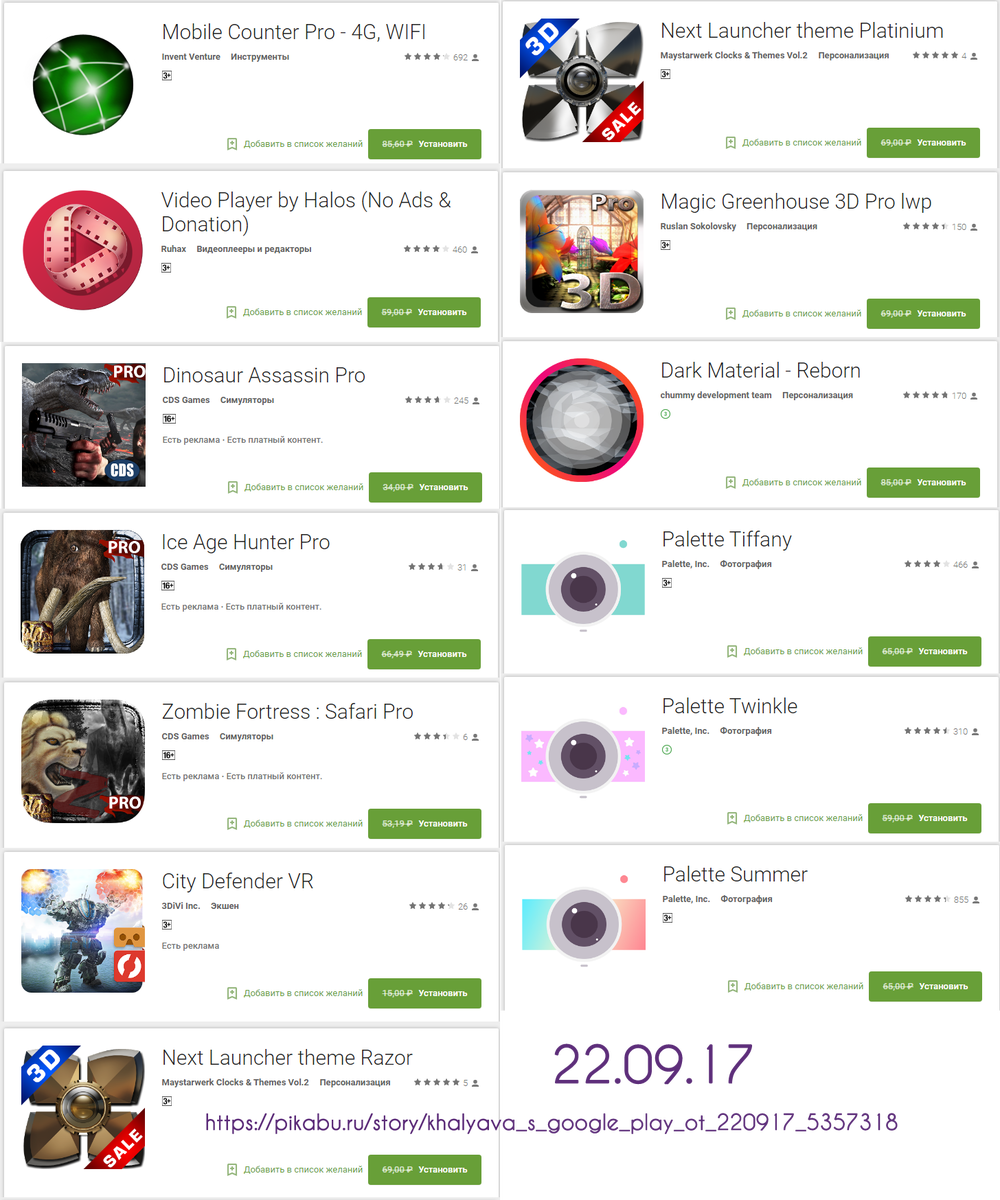This screenshot has width=1000, height=1200.
Task: Add Palette Summer to wishlist
Action: (x=795, y=986)
